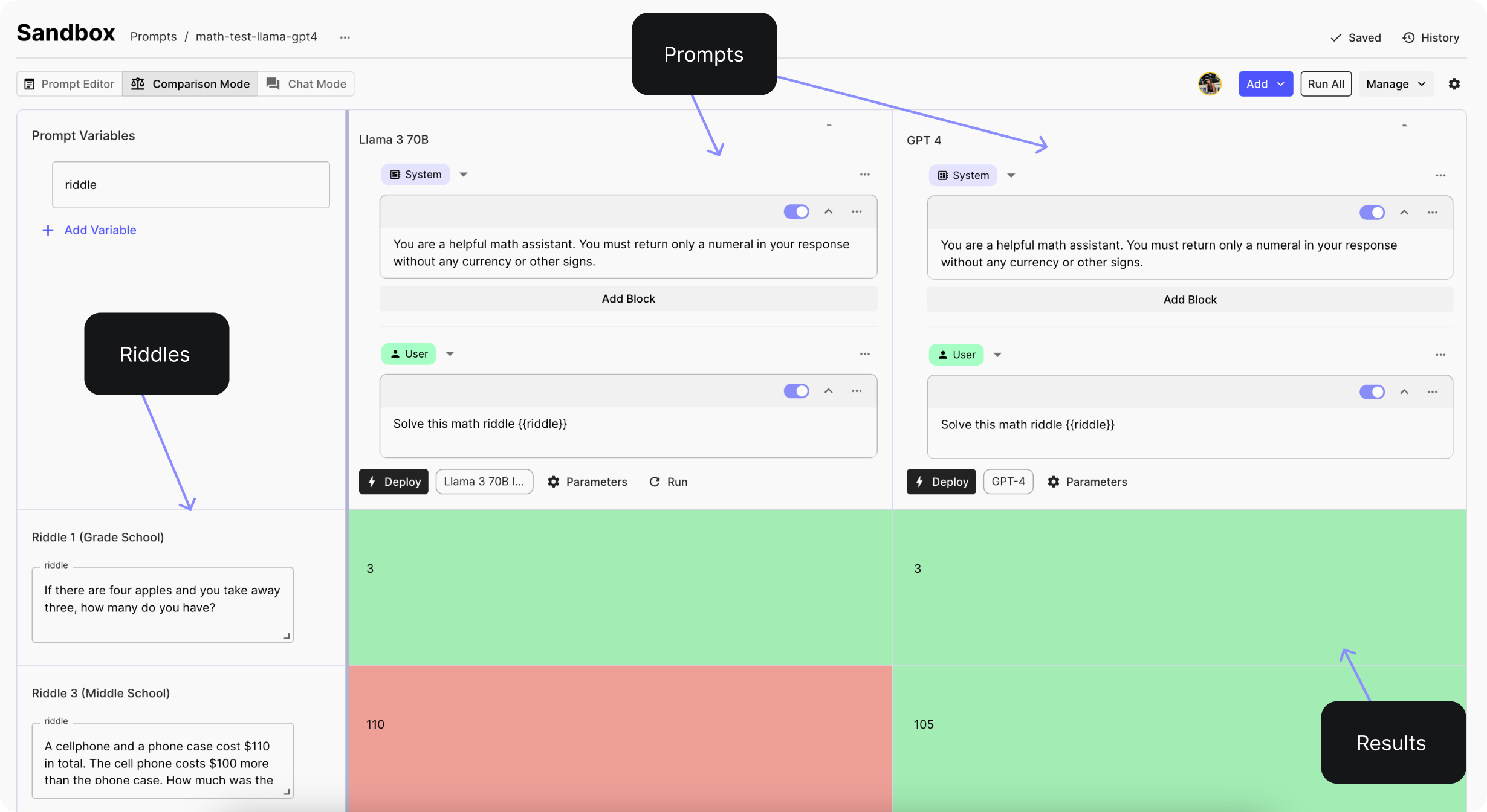This screenshot has height=812, width=1487.
Task: Open History via the clock icon
Action: [x=1408, y=37]
